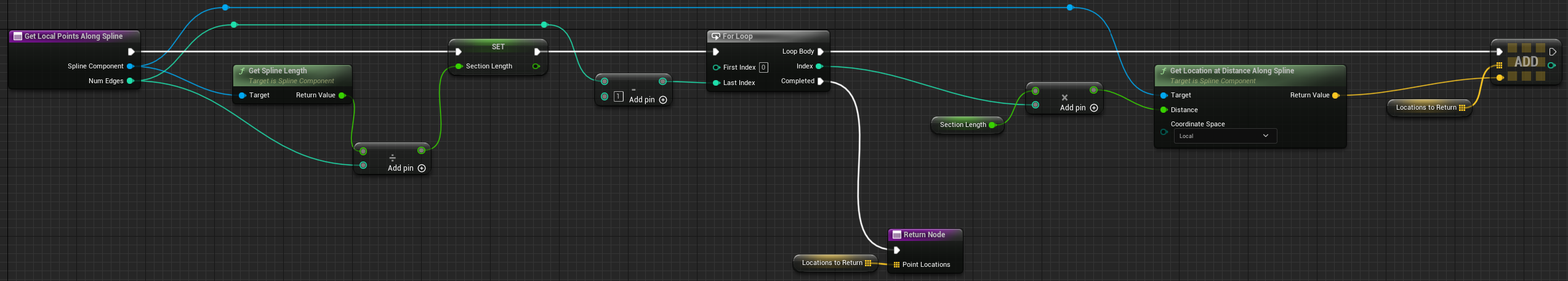
Task: Open the Coordinate Space dropdown set to Local
Action: [x=1224, y=136]
